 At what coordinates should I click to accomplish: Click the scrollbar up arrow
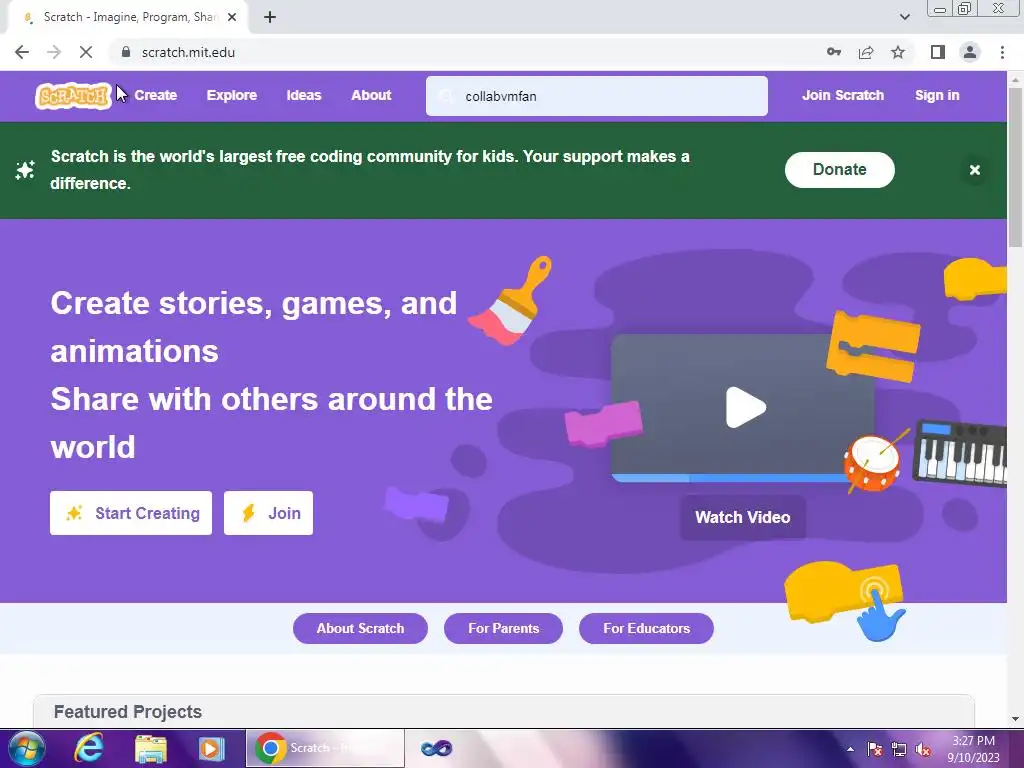[1015, 79]
